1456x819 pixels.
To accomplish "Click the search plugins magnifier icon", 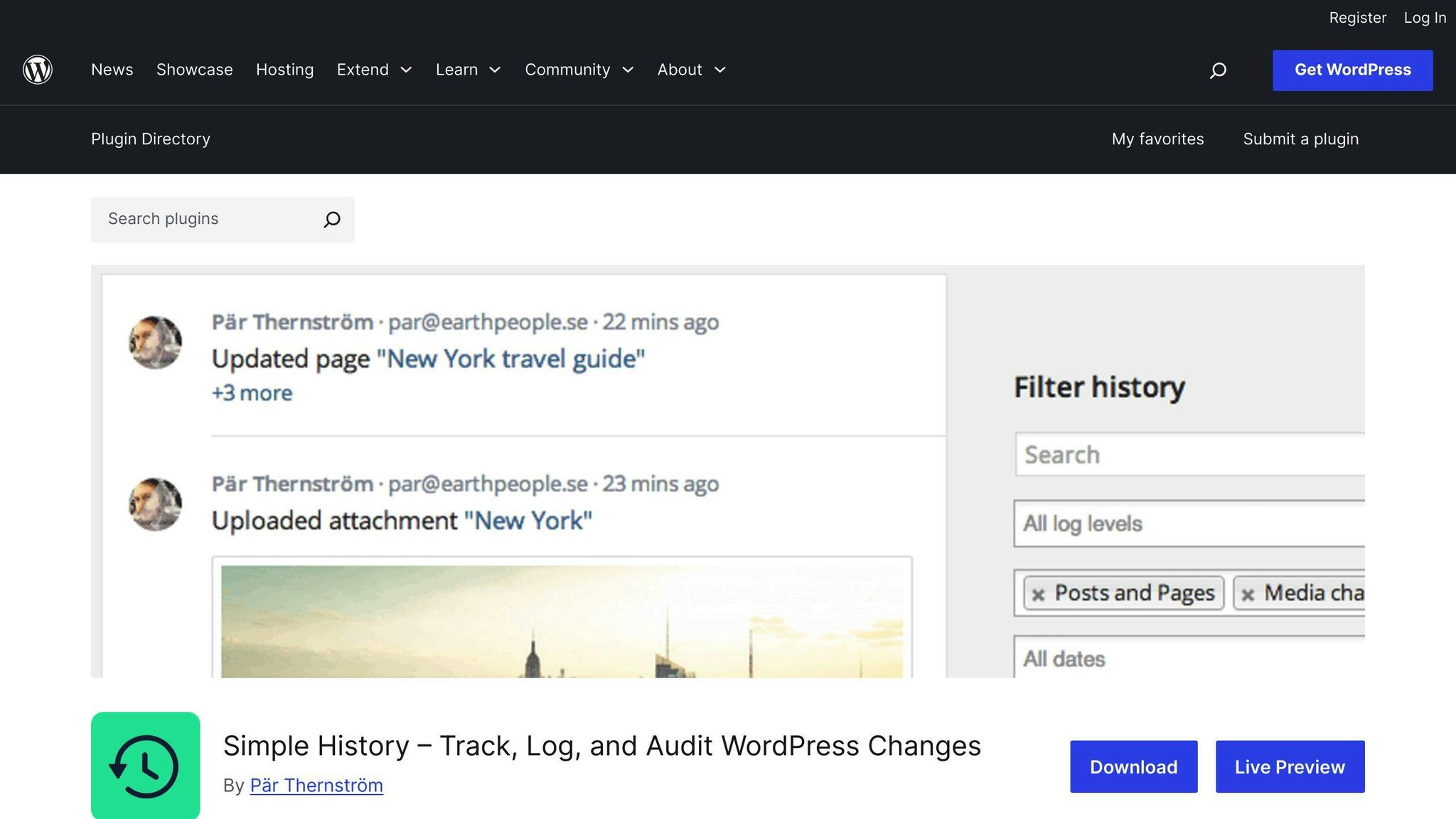I will [x=332, y=220].
